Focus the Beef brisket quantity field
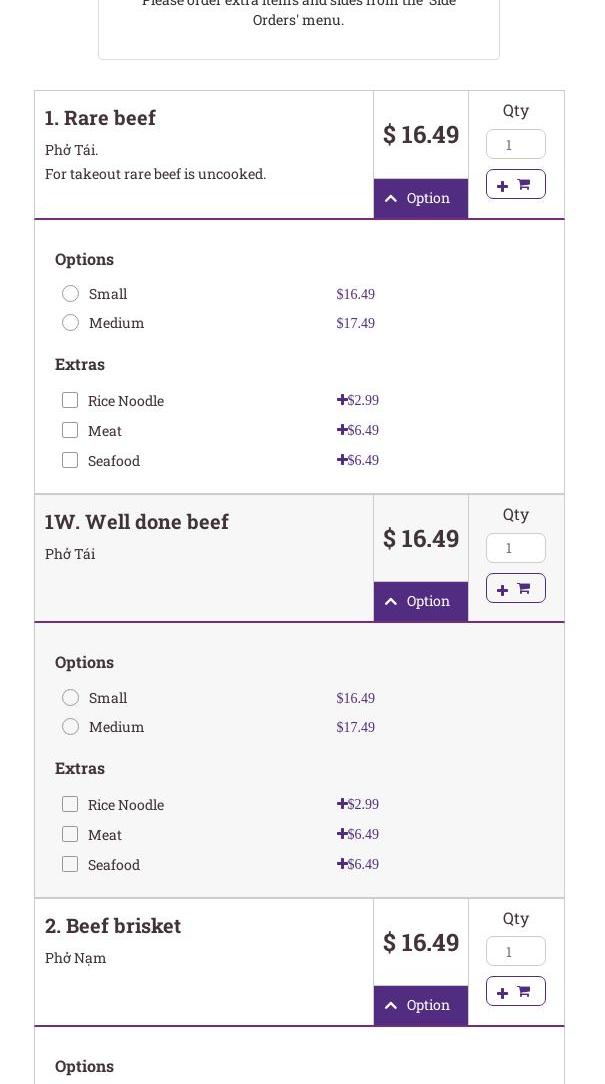 (x=515, y=951)
